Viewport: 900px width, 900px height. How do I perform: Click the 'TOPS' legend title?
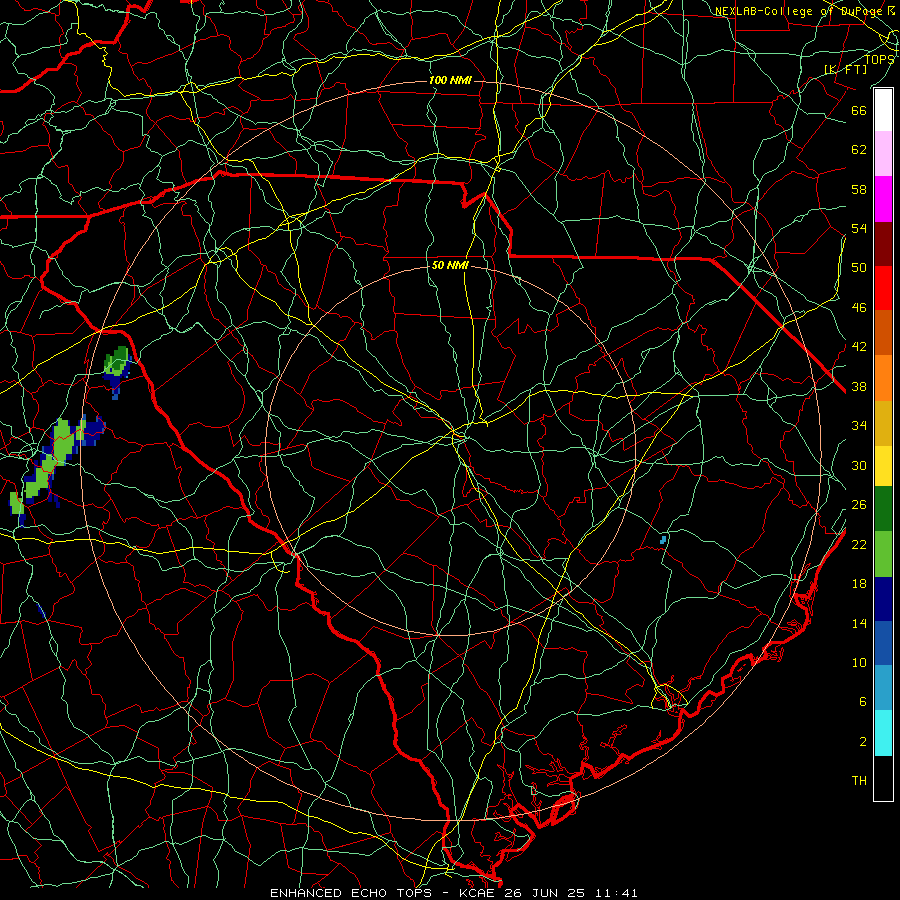[879, 59]
